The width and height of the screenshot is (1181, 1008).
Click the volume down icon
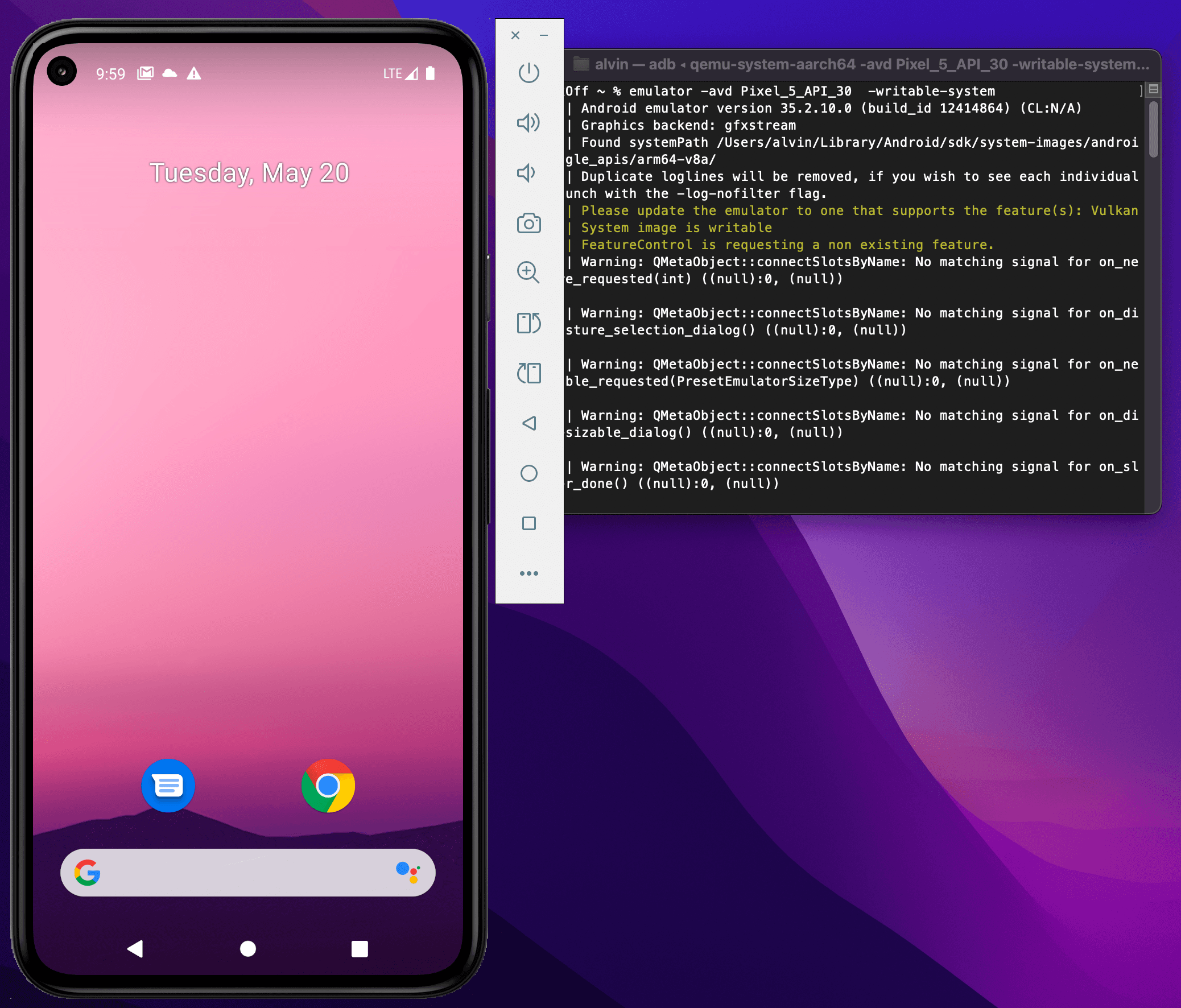[x=527, y=173]
